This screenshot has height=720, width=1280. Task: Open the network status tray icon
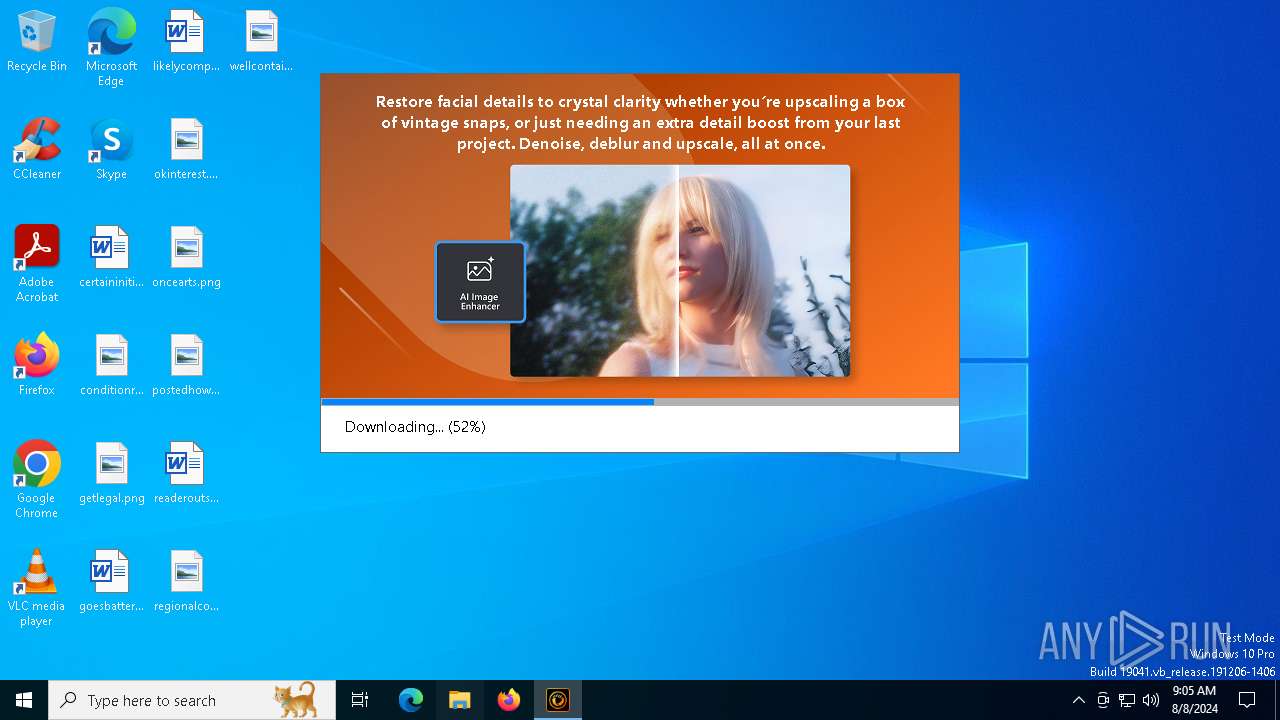[x=1127, y=700]
